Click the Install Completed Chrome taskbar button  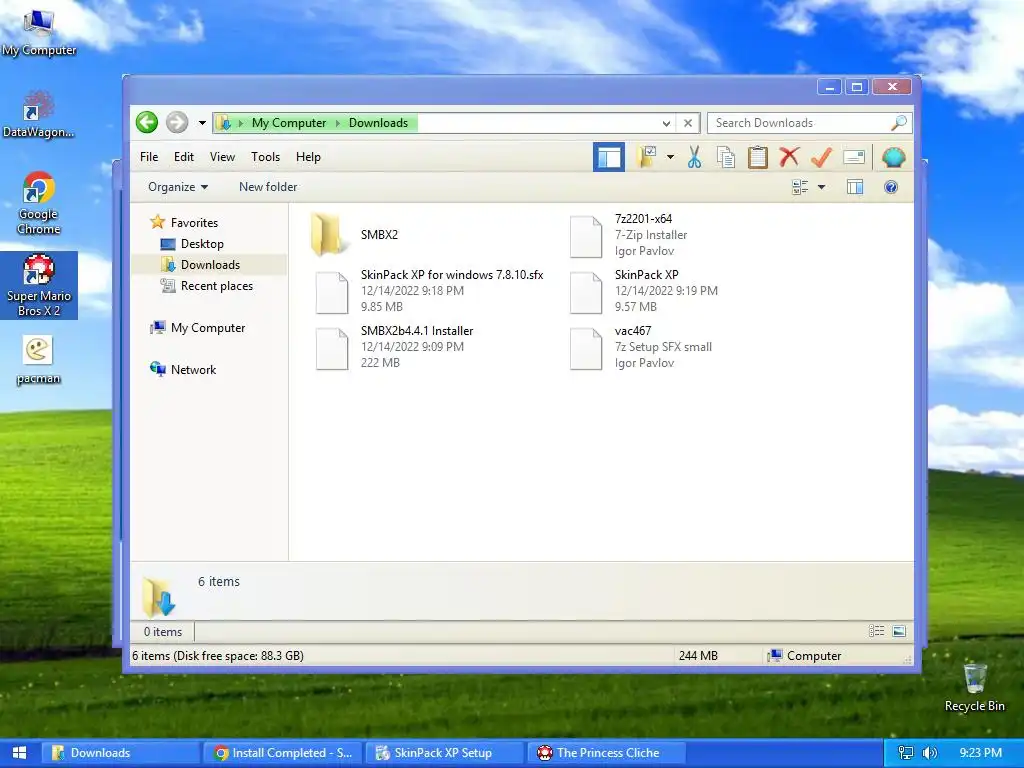[283, 753]
